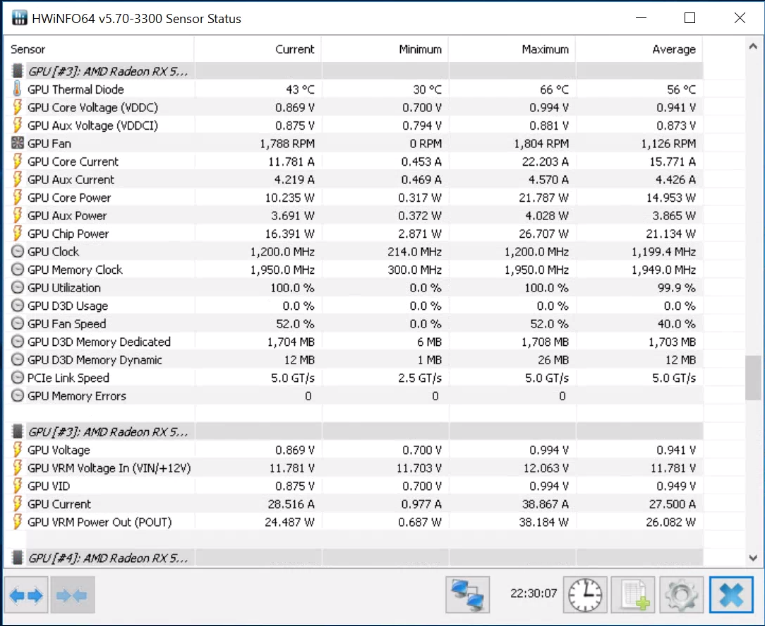
Task: Click the GPU Chip Power lightning icon
Action: point(17,234)
